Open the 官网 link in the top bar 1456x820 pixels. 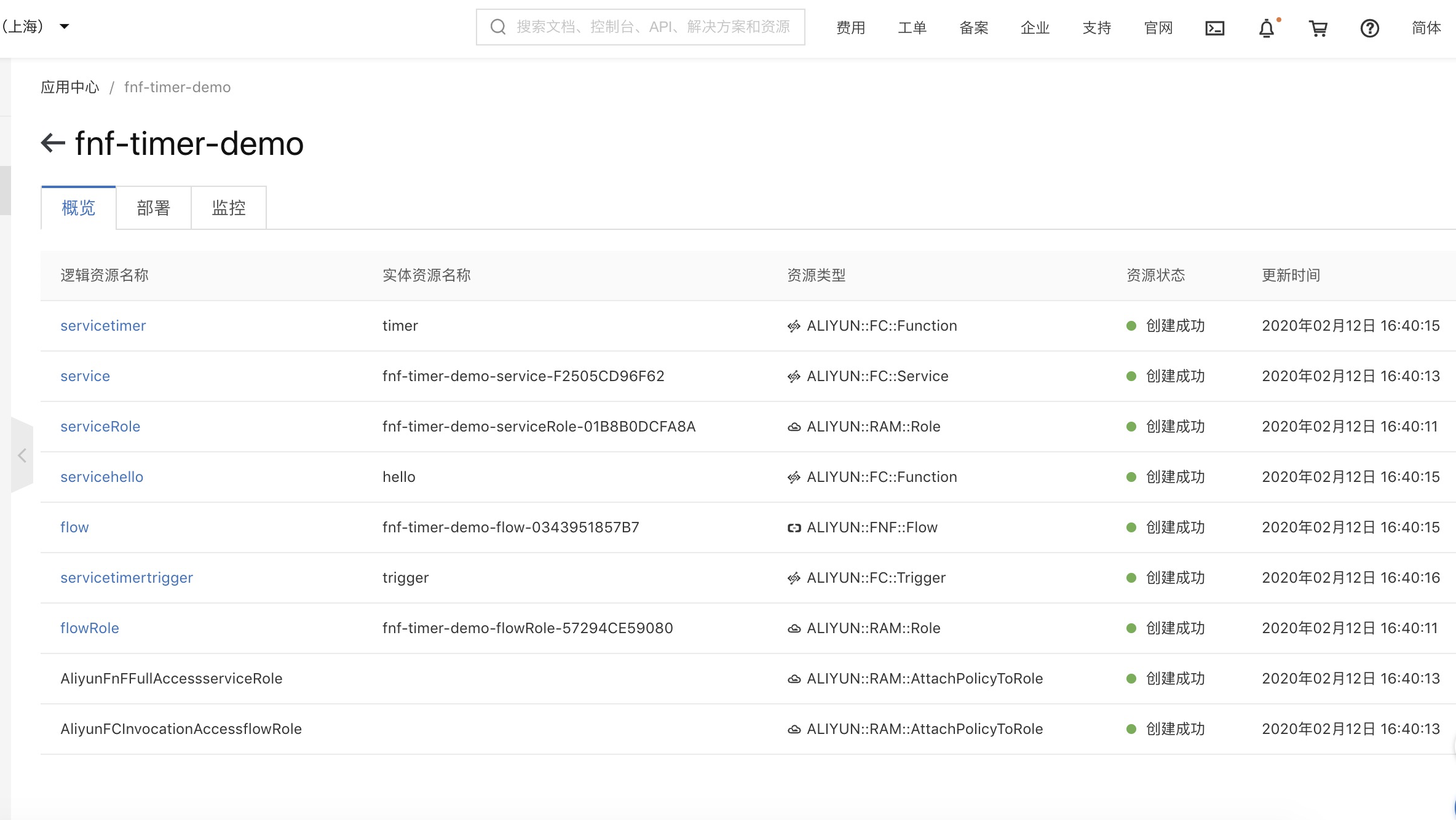tap(1158, 28)
